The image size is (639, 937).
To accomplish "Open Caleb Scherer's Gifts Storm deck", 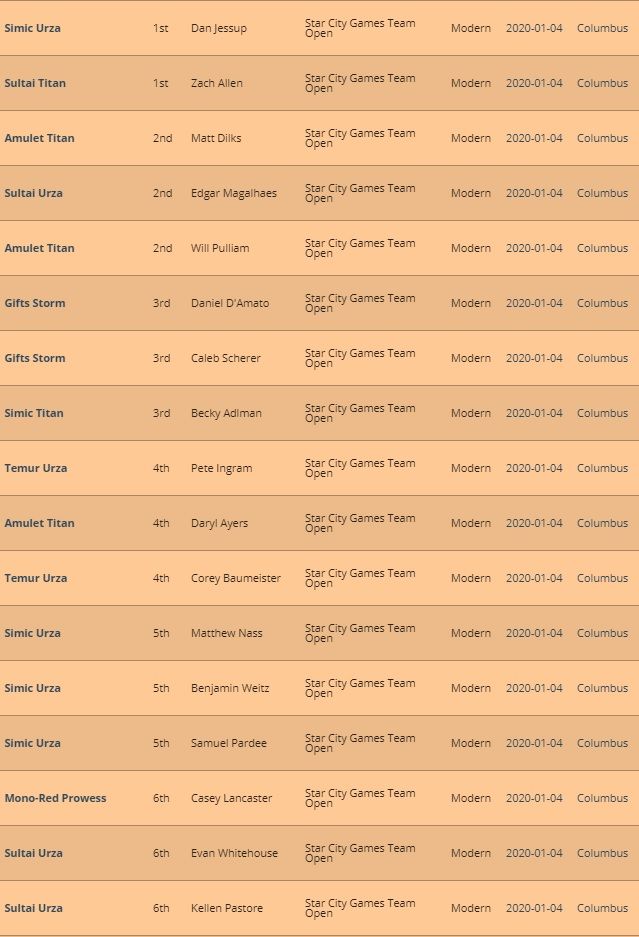I will click(35, 358).
